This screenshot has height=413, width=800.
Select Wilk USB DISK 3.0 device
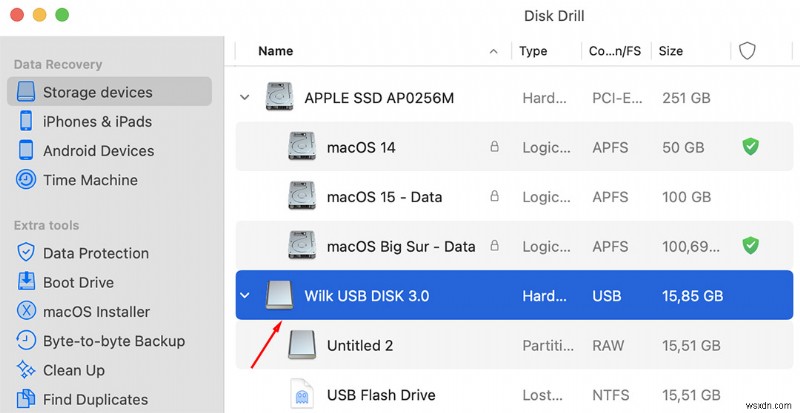[x=514, y=295]
